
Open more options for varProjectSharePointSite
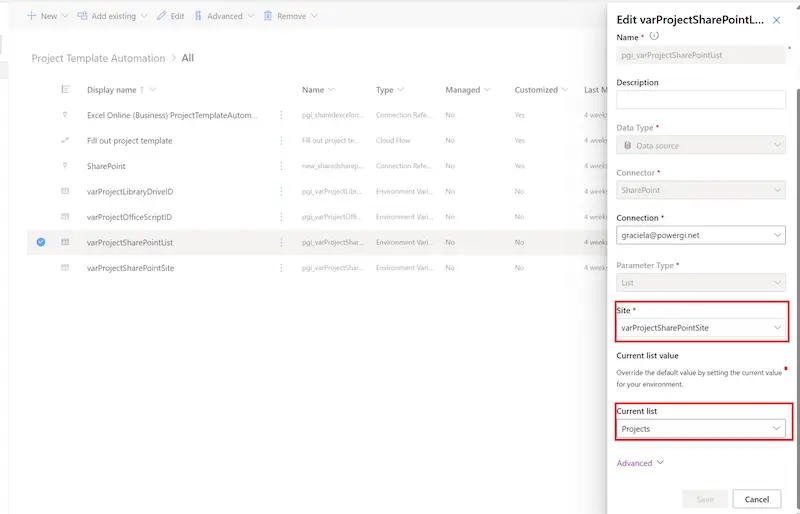coord(281,268)
